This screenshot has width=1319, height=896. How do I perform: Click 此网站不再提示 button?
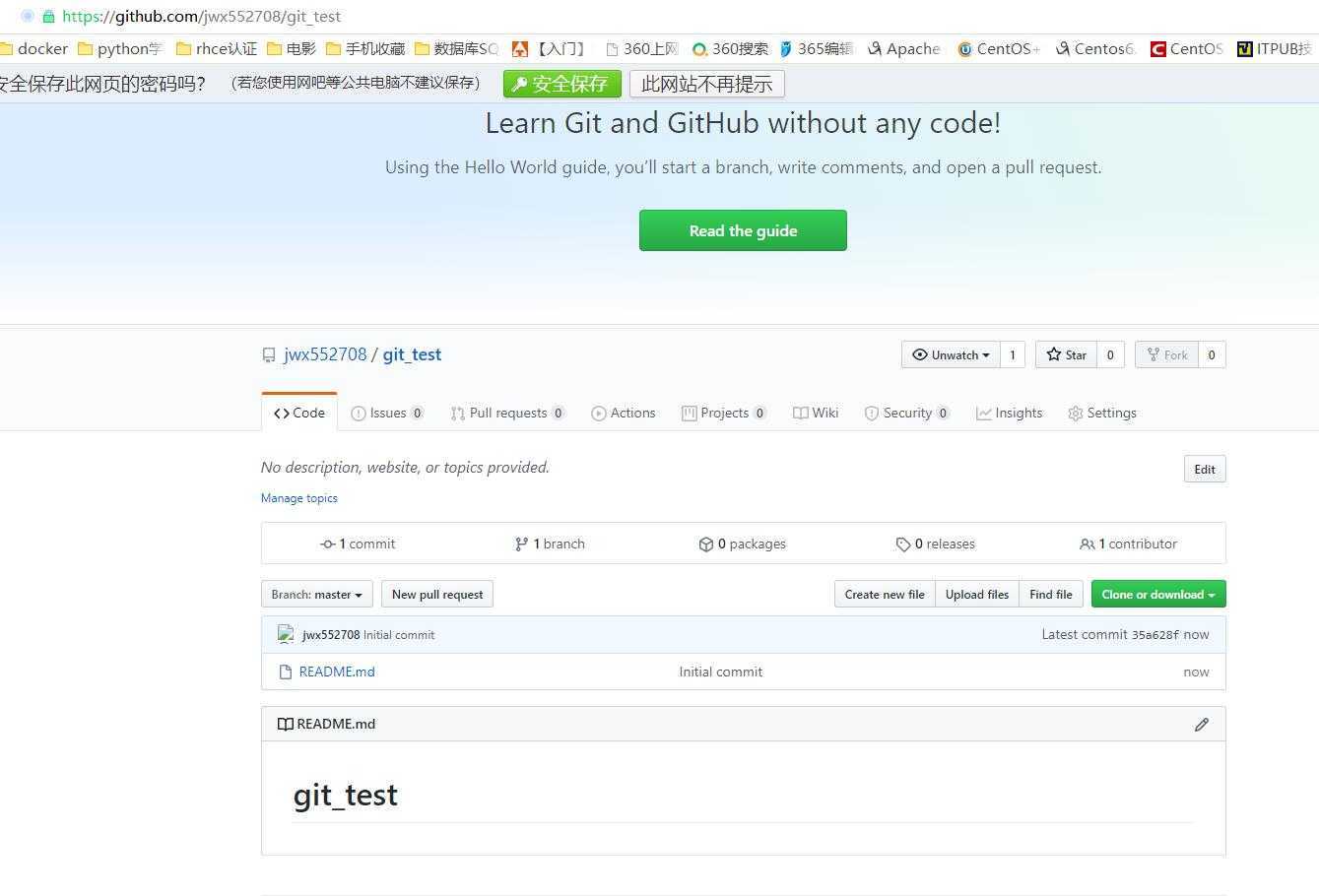707,84
